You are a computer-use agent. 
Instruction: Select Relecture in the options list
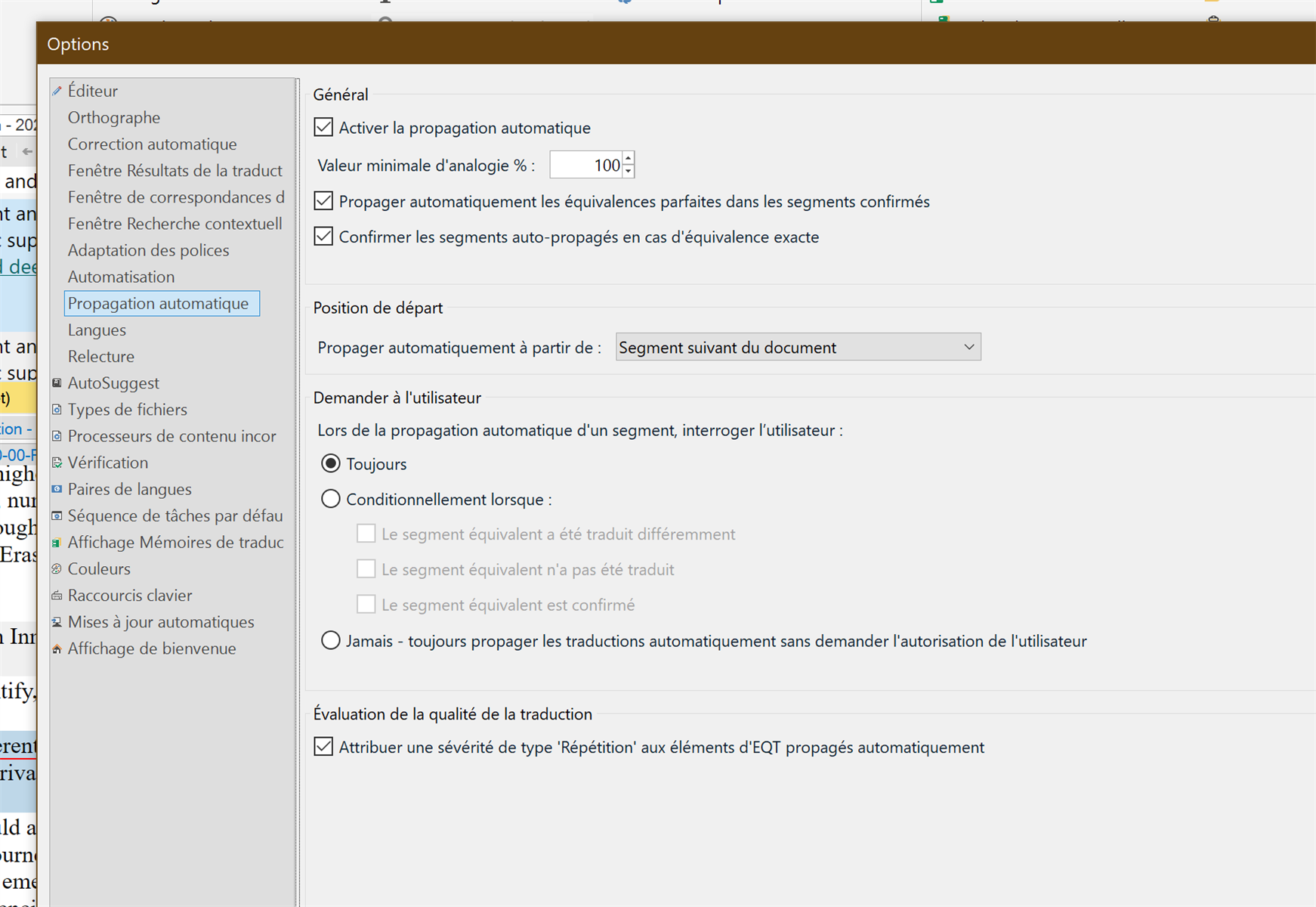[100, 356]
